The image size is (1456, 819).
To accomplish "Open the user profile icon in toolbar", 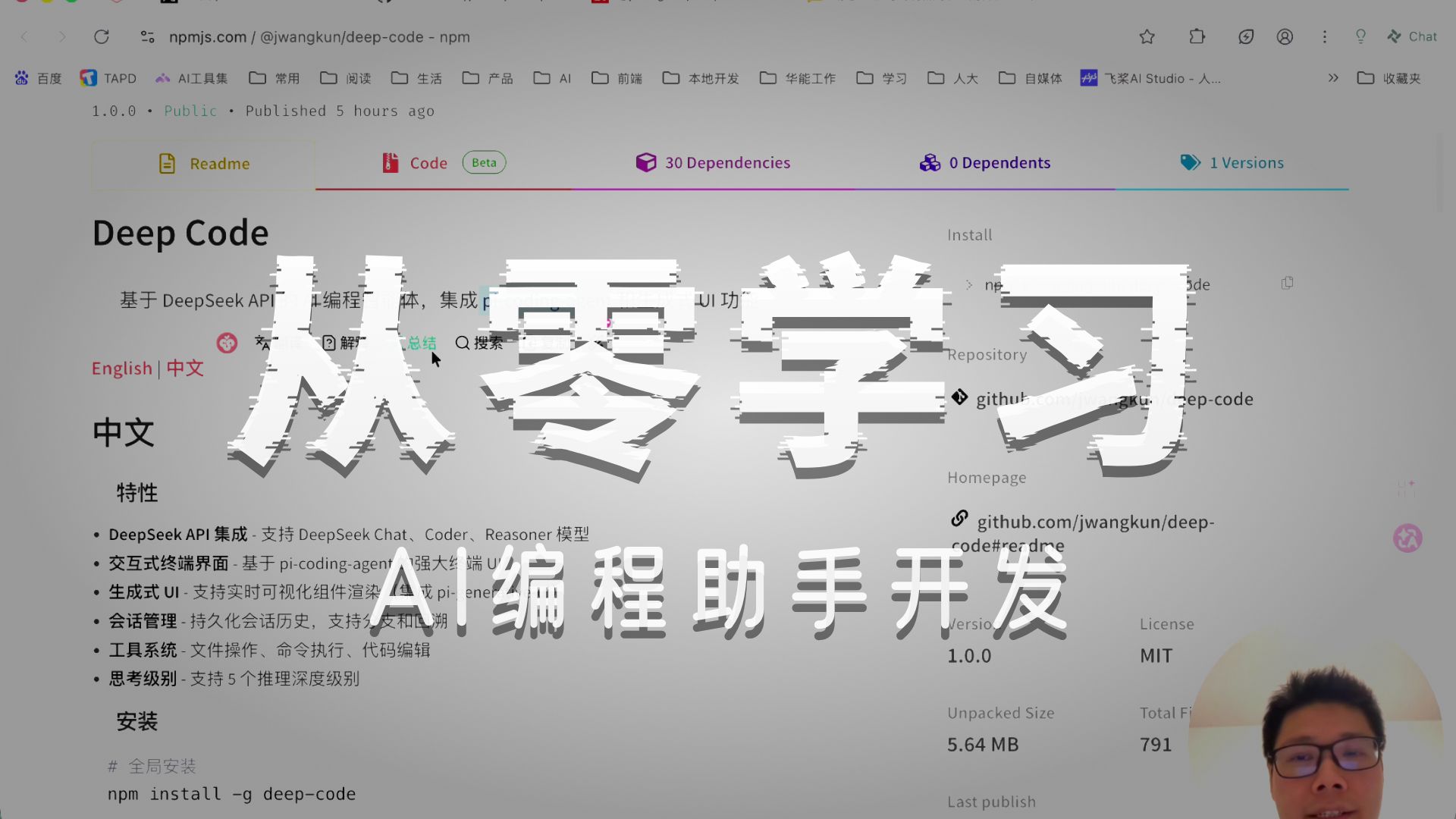I will [1285, 36].
